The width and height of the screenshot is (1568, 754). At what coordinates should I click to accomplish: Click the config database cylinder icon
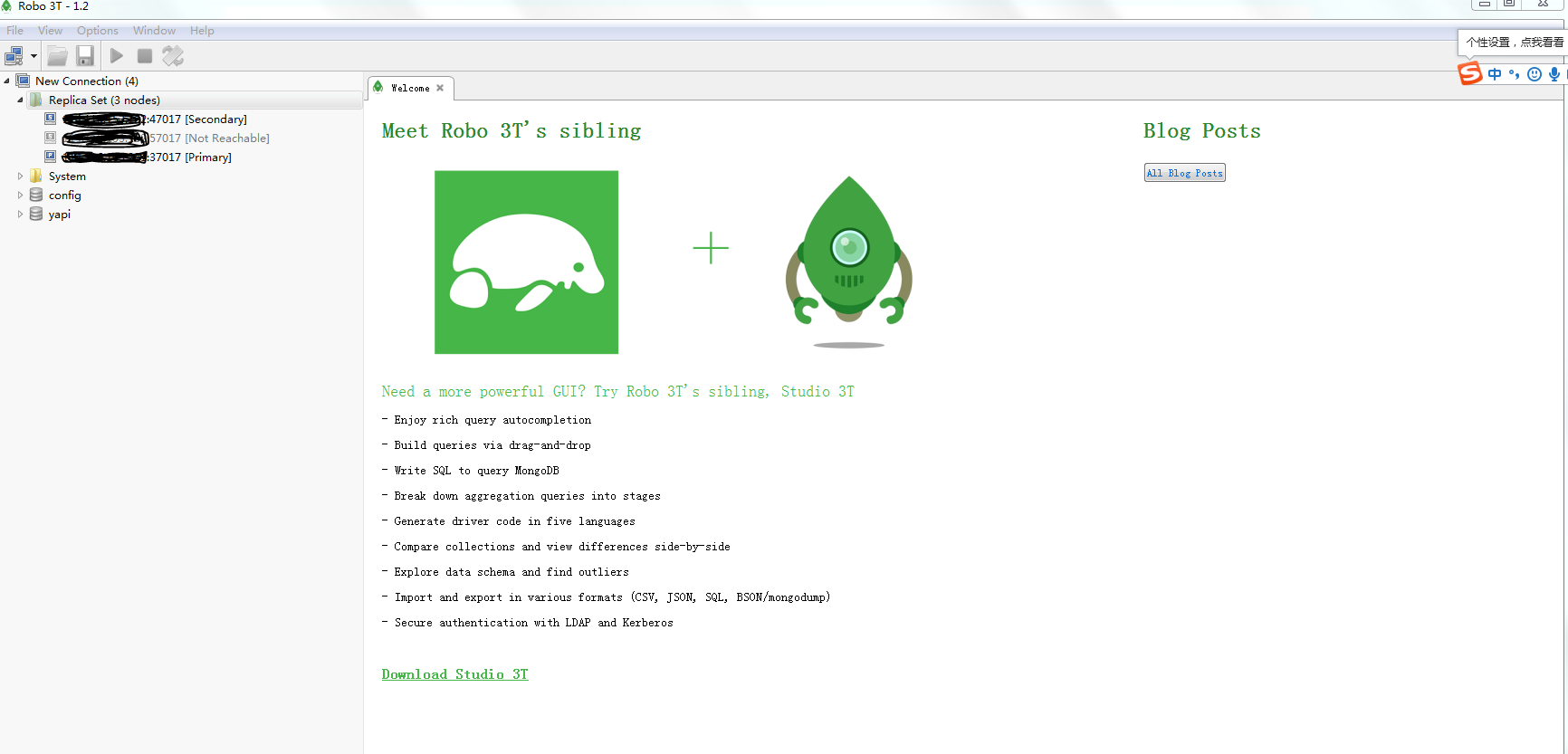click(x=36, y=195)
